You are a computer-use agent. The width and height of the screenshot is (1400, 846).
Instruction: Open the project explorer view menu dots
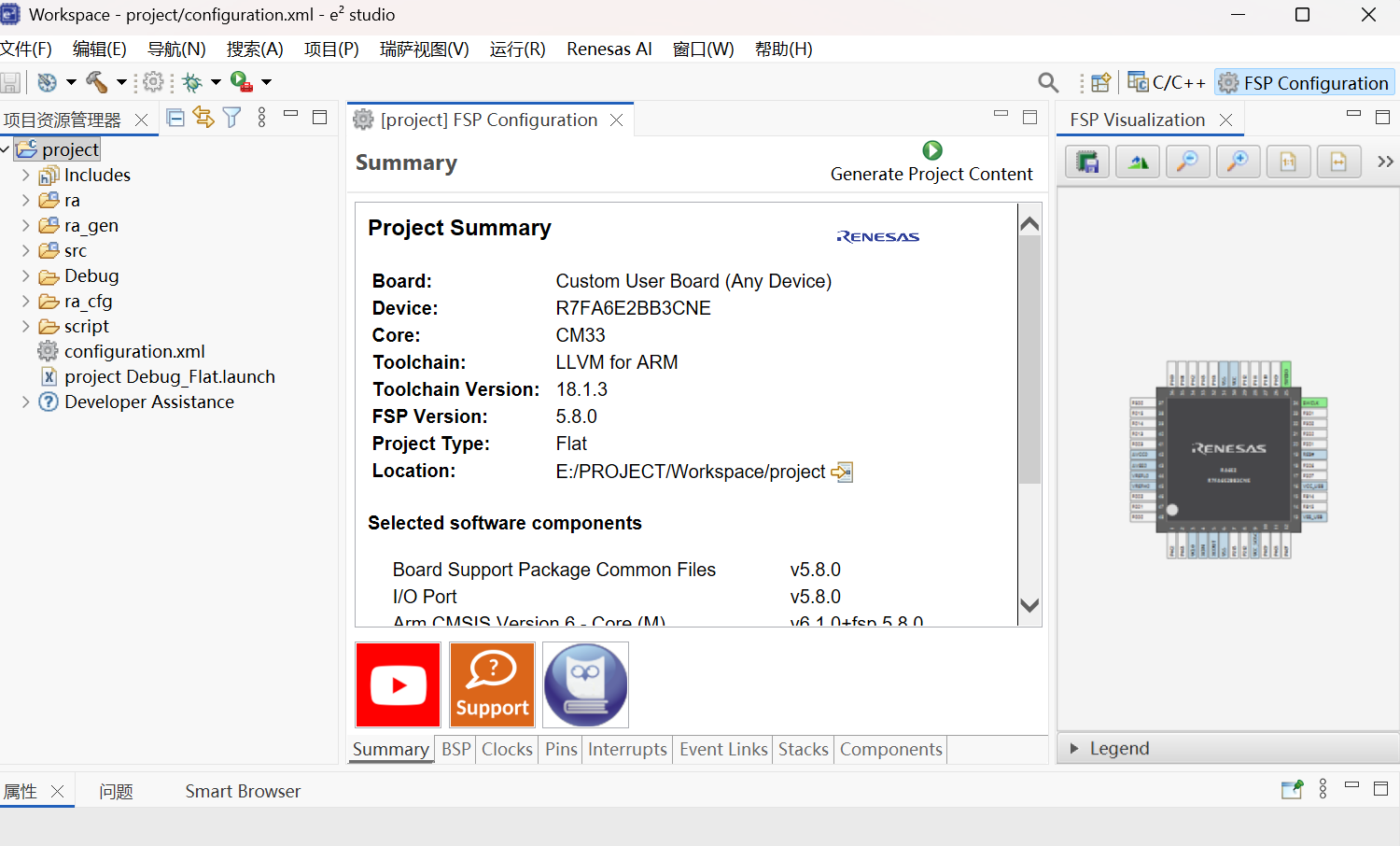(261, 117)
